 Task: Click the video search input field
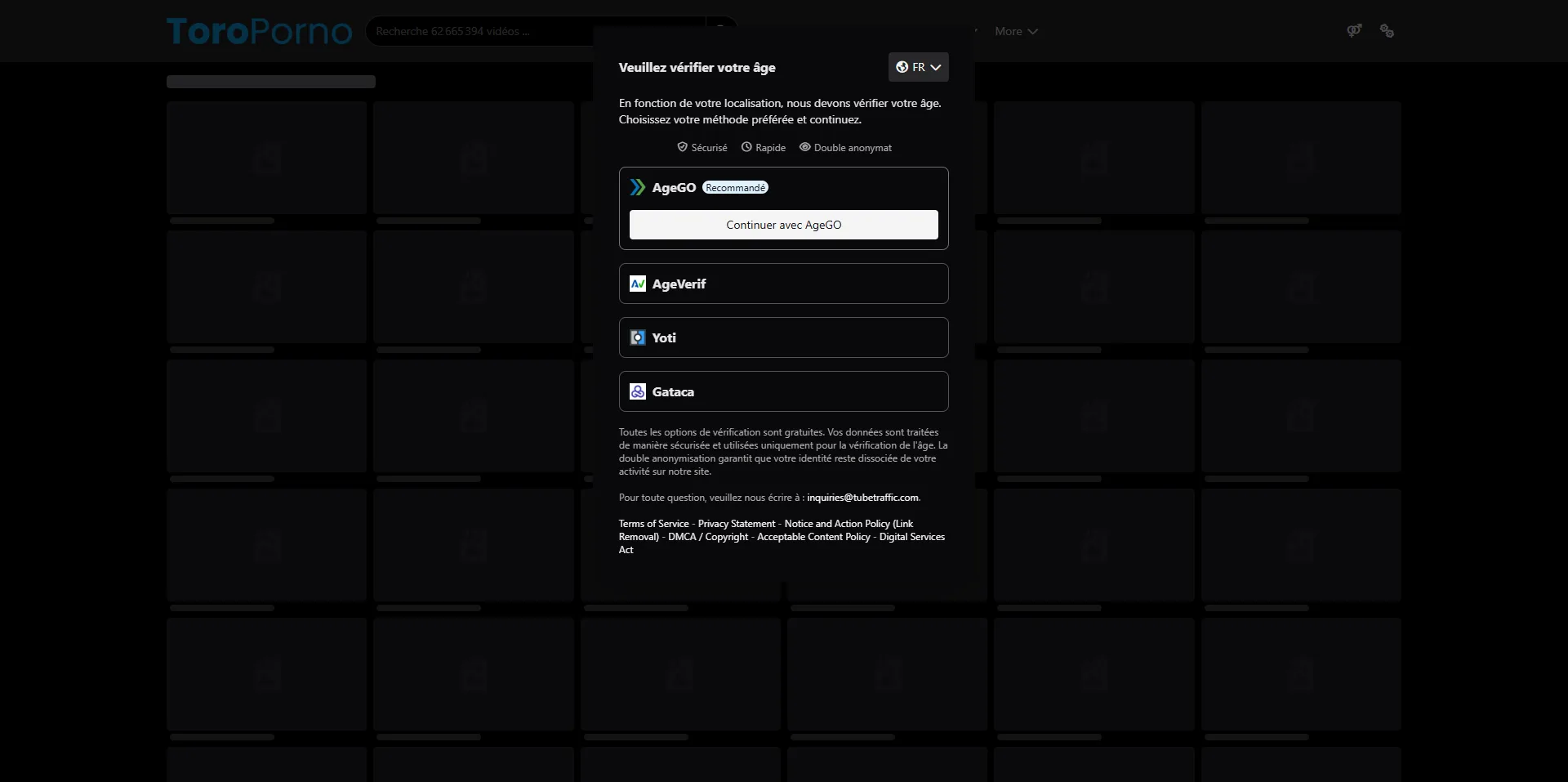[490, 31]
